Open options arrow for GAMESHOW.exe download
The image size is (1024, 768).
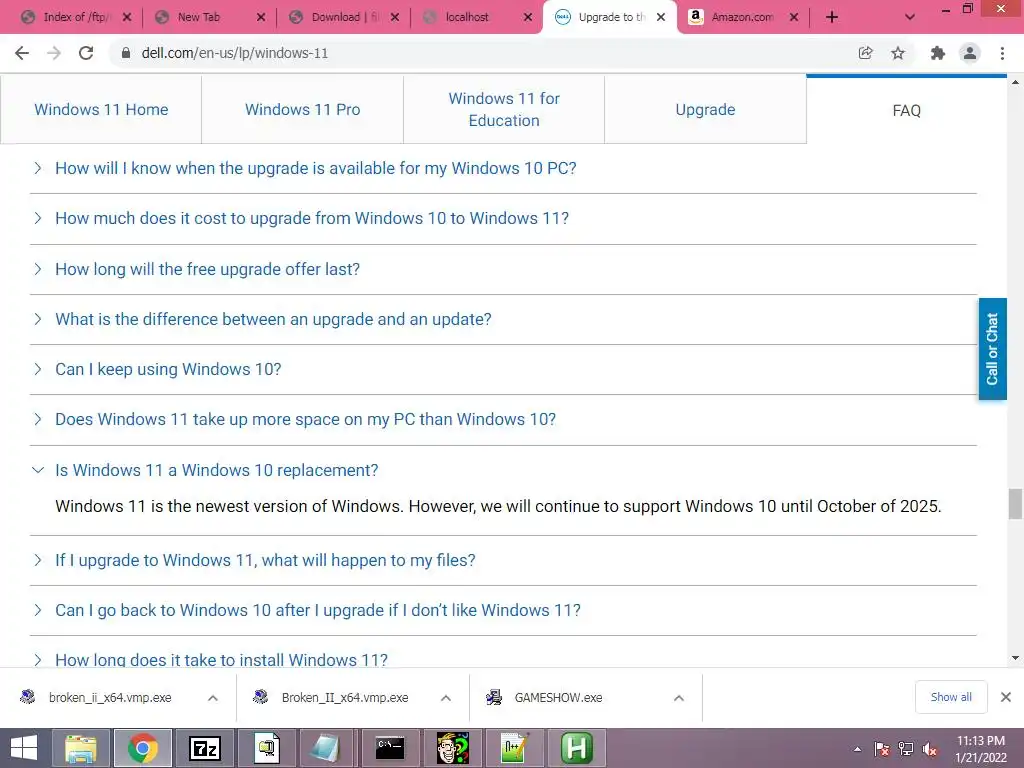pos(679,697)
